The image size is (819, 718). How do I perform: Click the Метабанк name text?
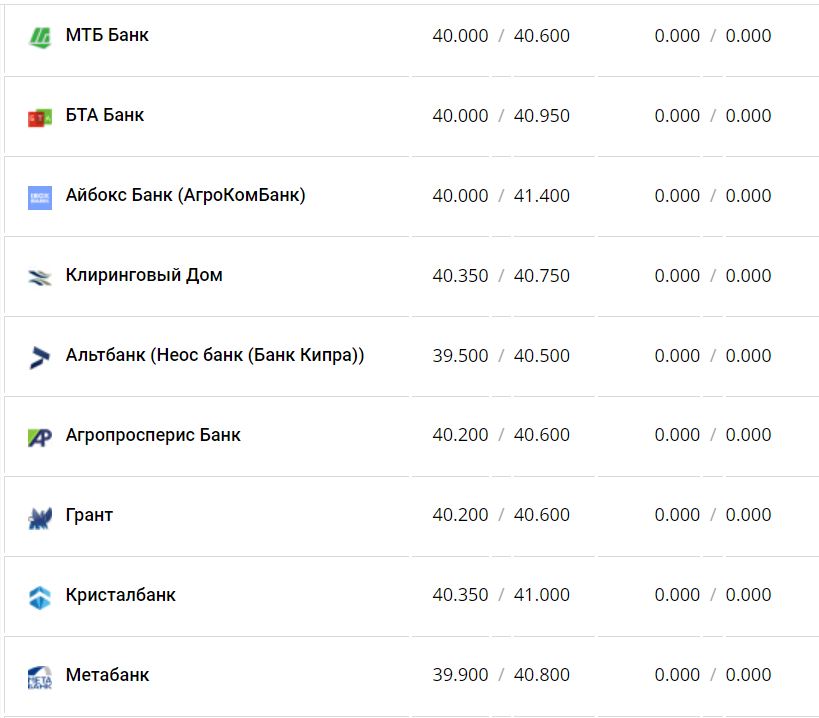tap(107, 675)
